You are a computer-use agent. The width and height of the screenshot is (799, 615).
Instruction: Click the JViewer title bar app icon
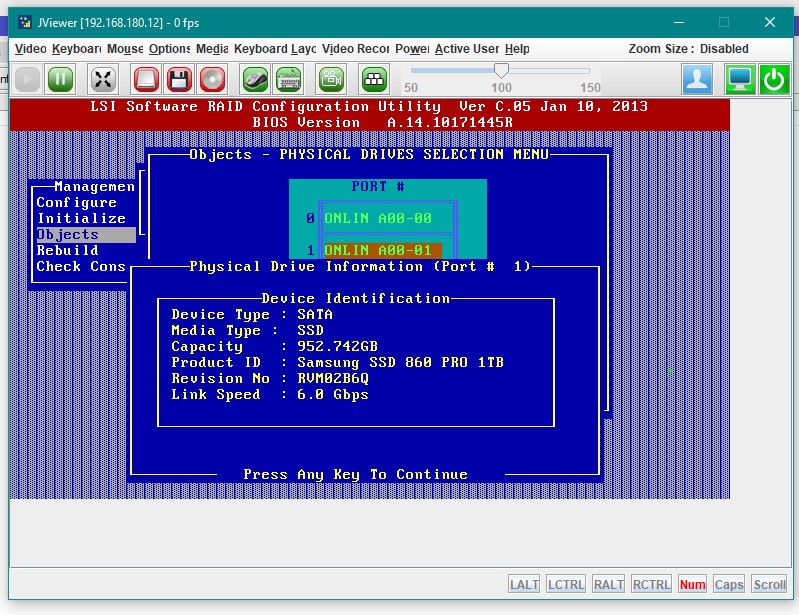(24, 22)
